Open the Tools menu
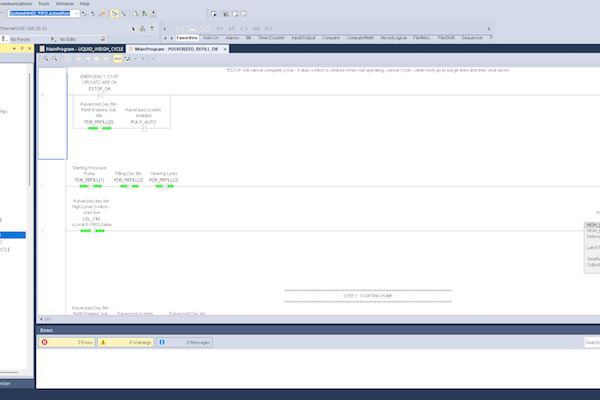Viewport: 600px width, 400px height. (44, 3)
